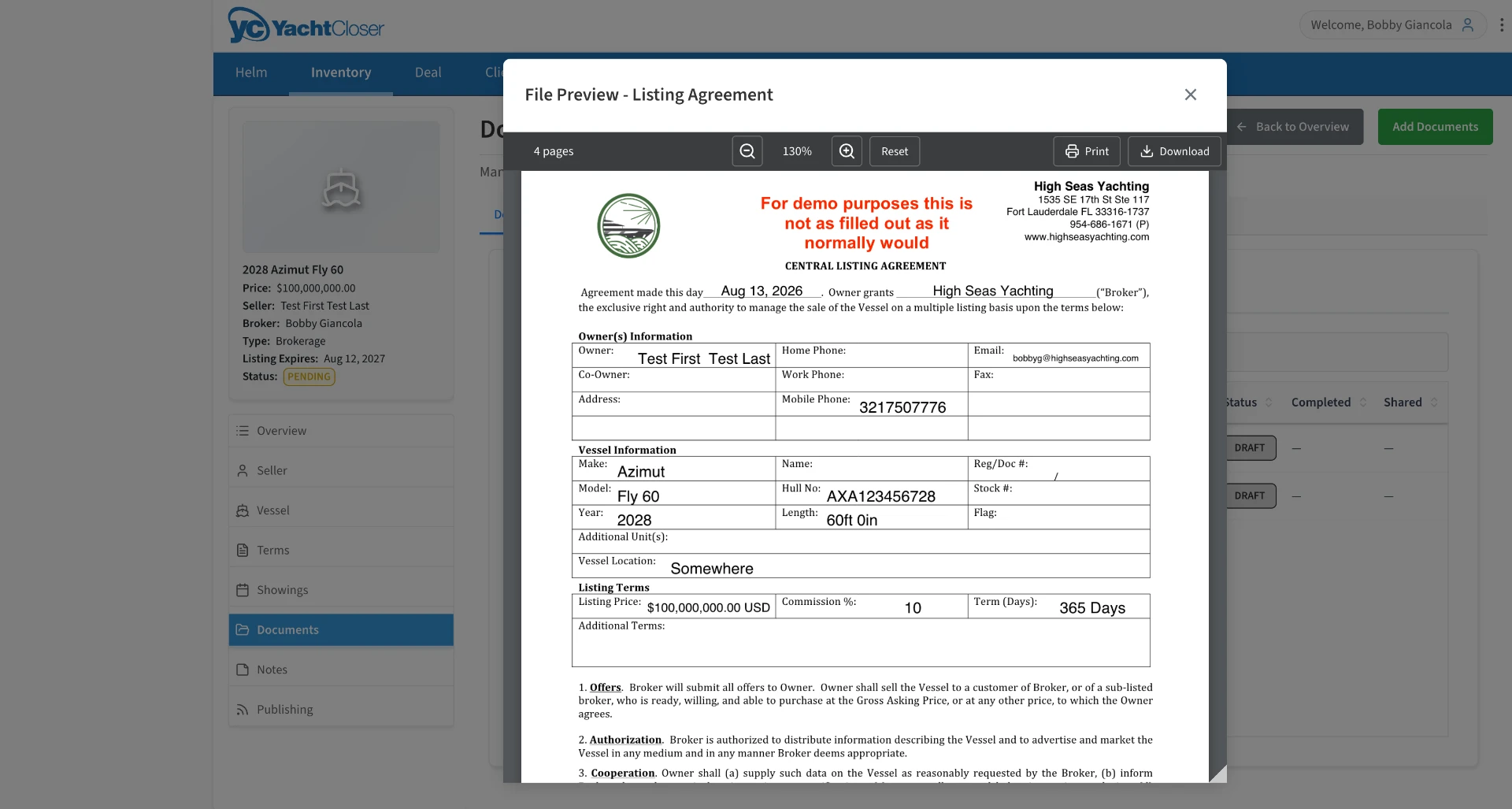1512x809 pixels.
Task: Sort by Shared column
Action: pyautogui.click(x=1410, y=403)
